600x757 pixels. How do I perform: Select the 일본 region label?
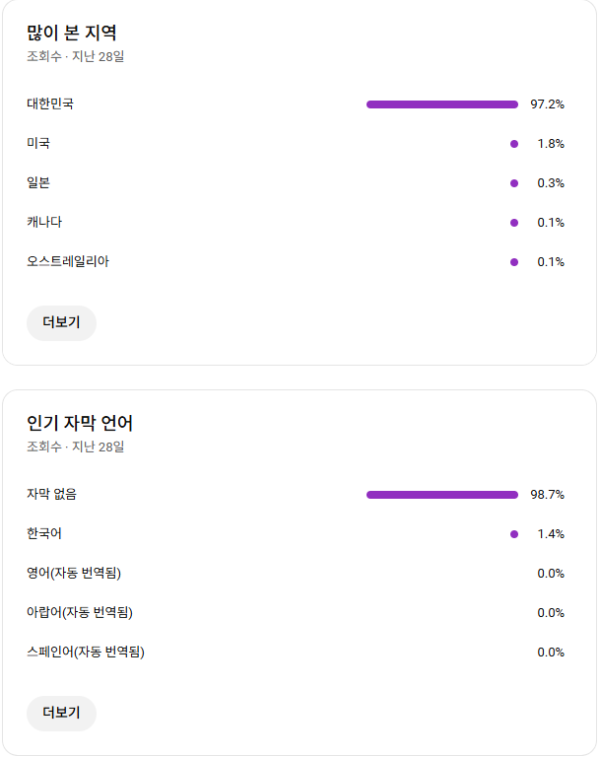tap(38, 183)
